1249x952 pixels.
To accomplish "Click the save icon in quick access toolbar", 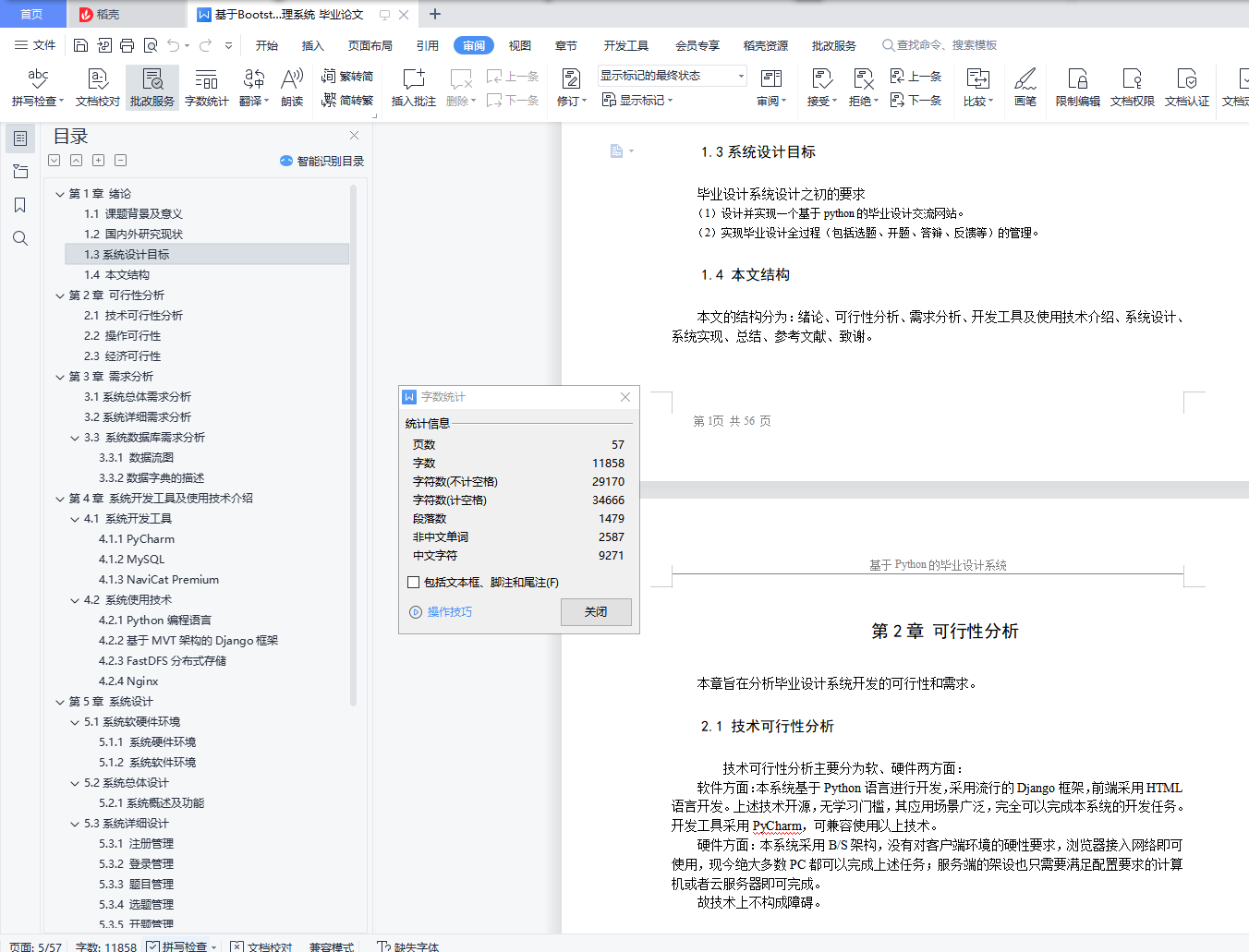I will coord(80,45).
